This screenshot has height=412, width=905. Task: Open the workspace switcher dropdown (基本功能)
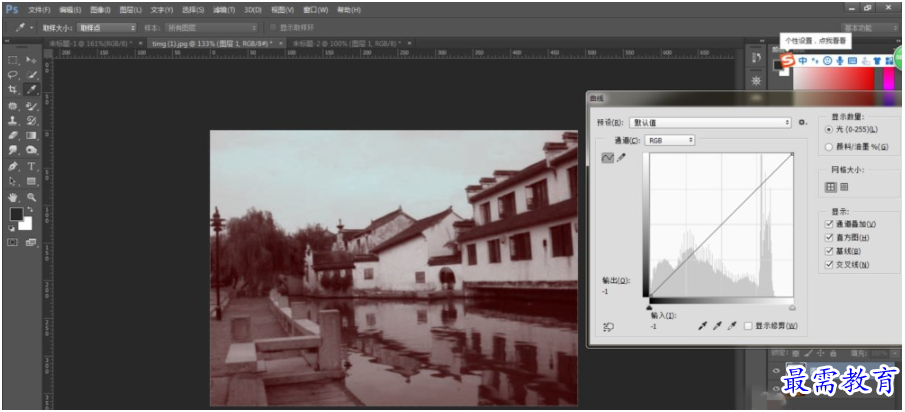(x=868, y=28)
